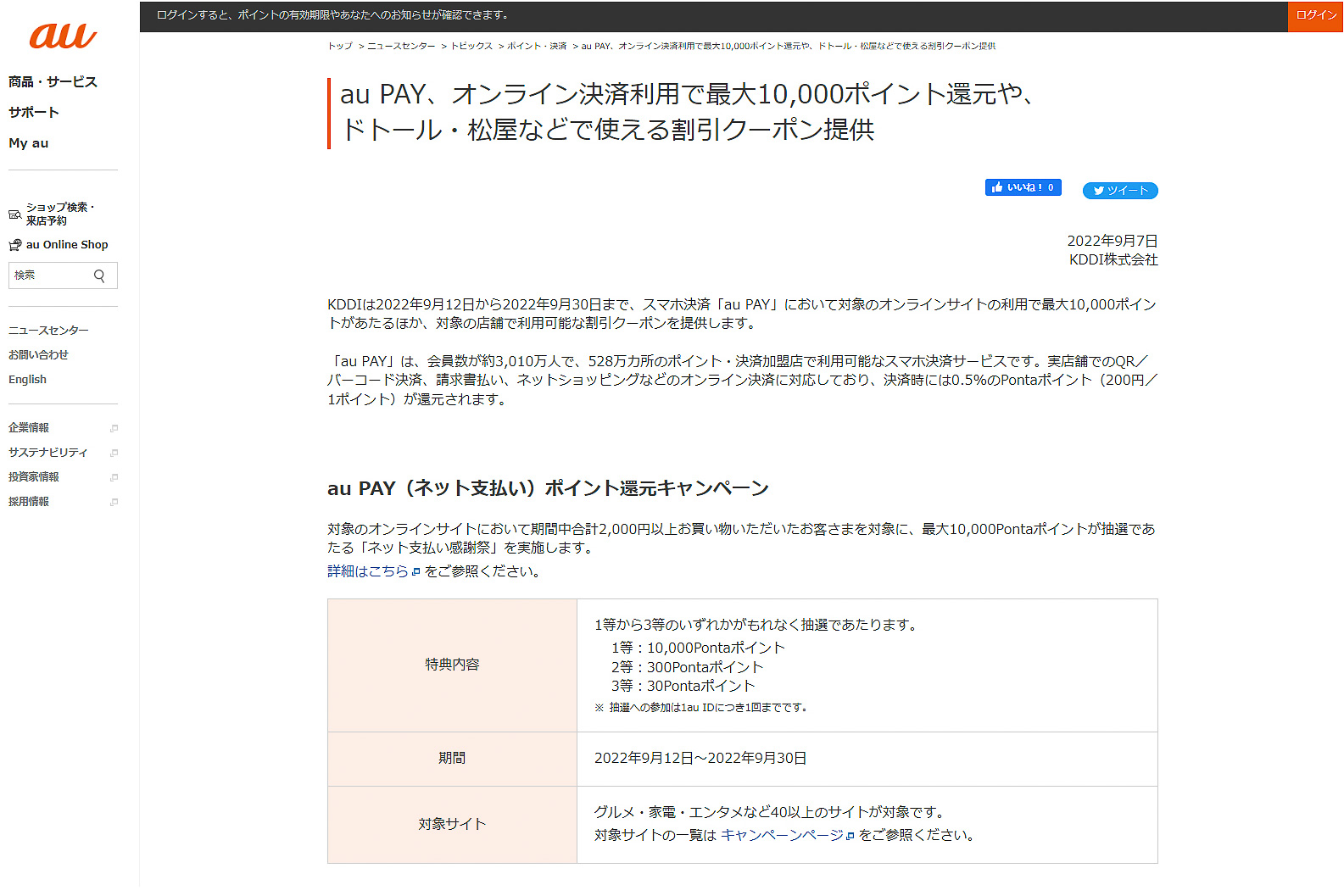
Task: Click external link icon beside サステナビリティ
Action: coord(114,453)
